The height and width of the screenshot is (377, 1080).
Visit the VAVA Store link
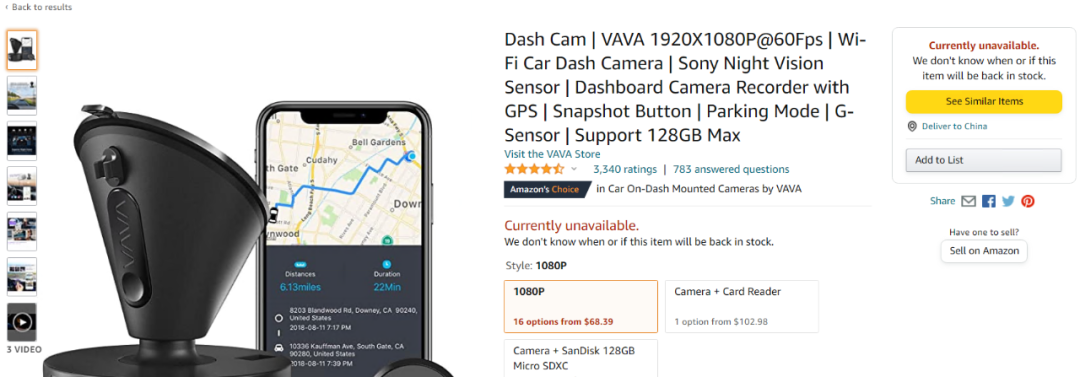(552, 154)
